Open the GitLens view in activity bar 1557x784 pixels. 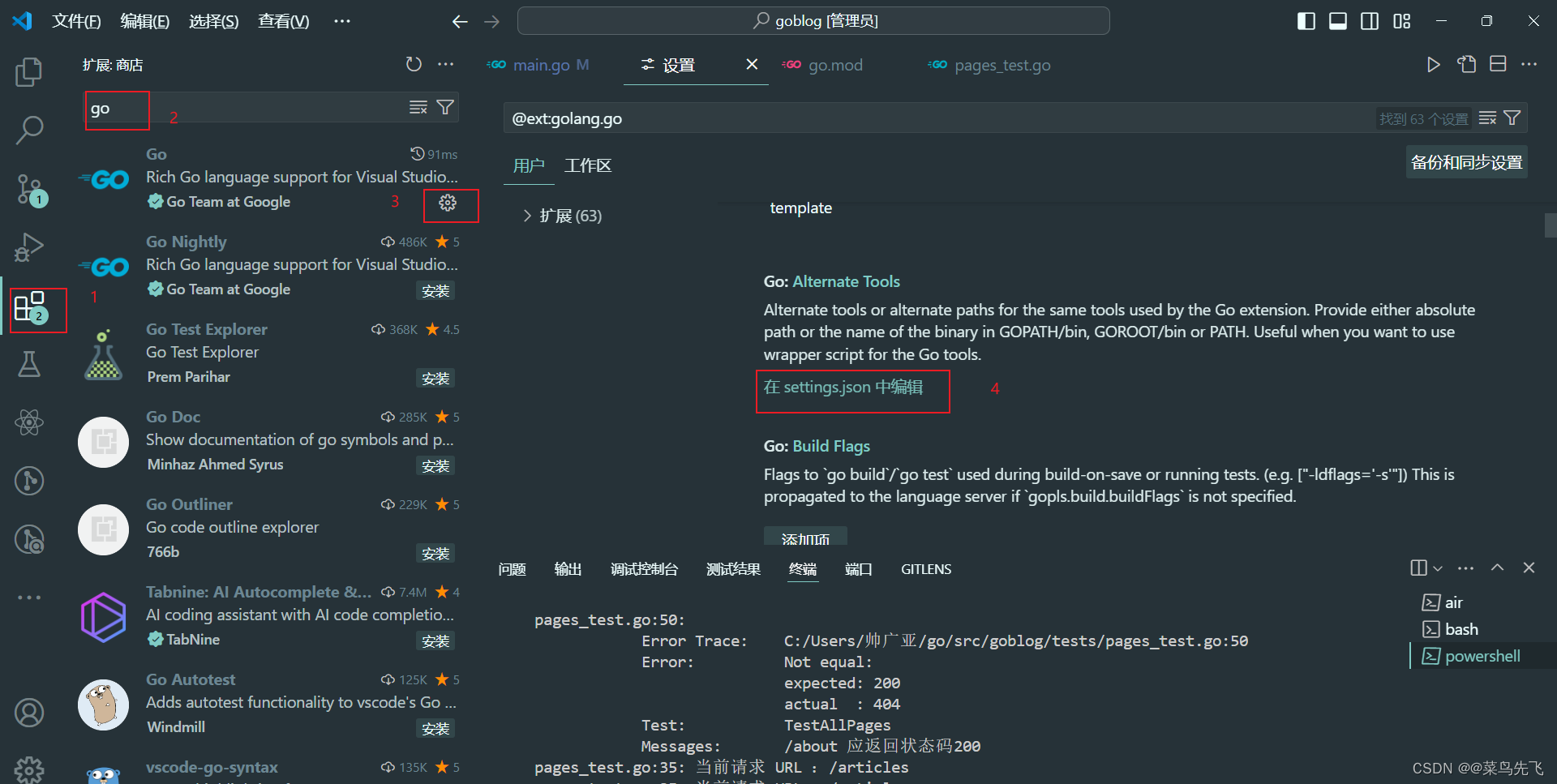29,481
